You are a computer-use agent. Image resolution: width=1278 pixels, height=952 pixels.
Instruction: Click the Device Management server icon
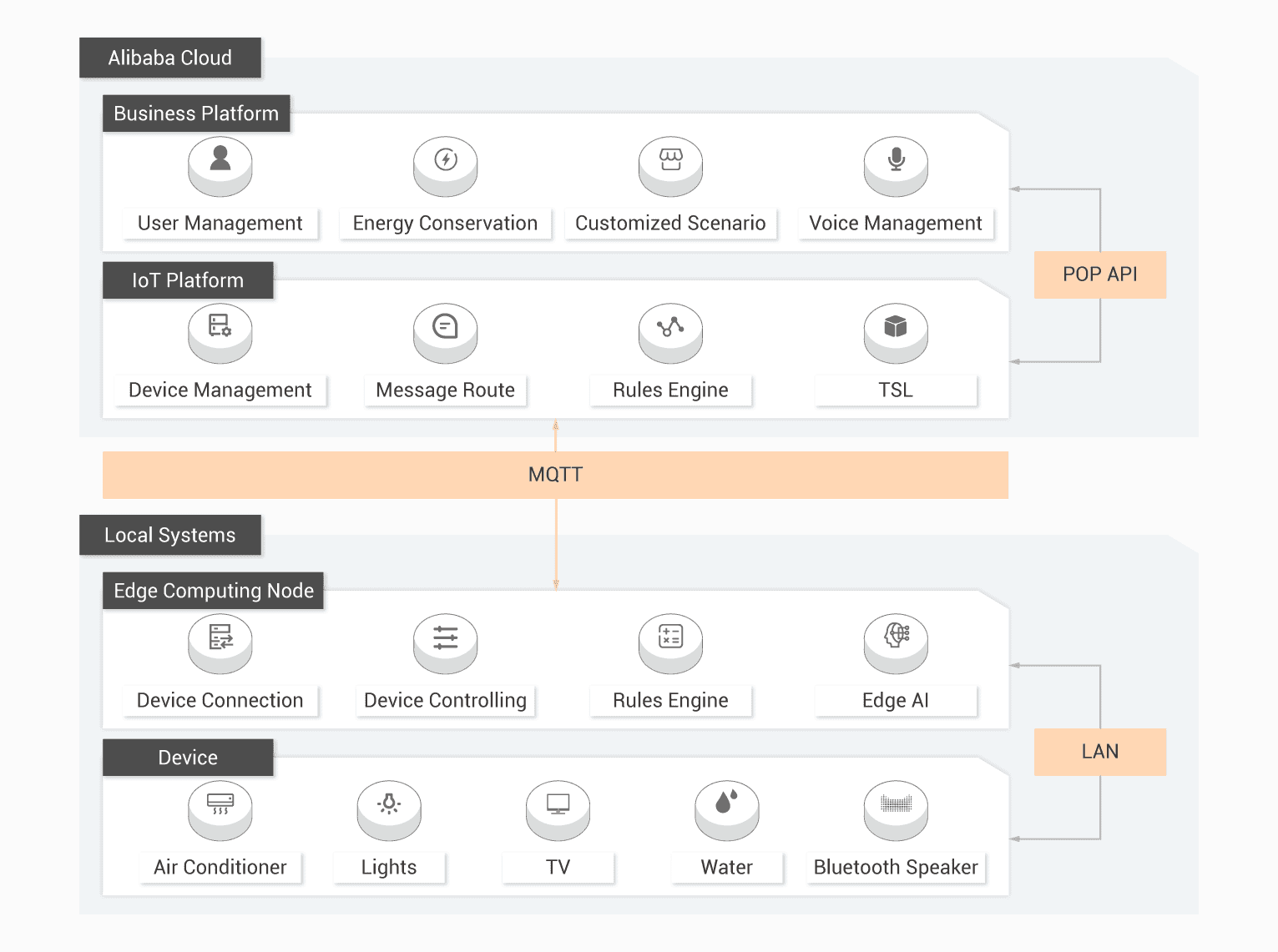tap(220, 327)
